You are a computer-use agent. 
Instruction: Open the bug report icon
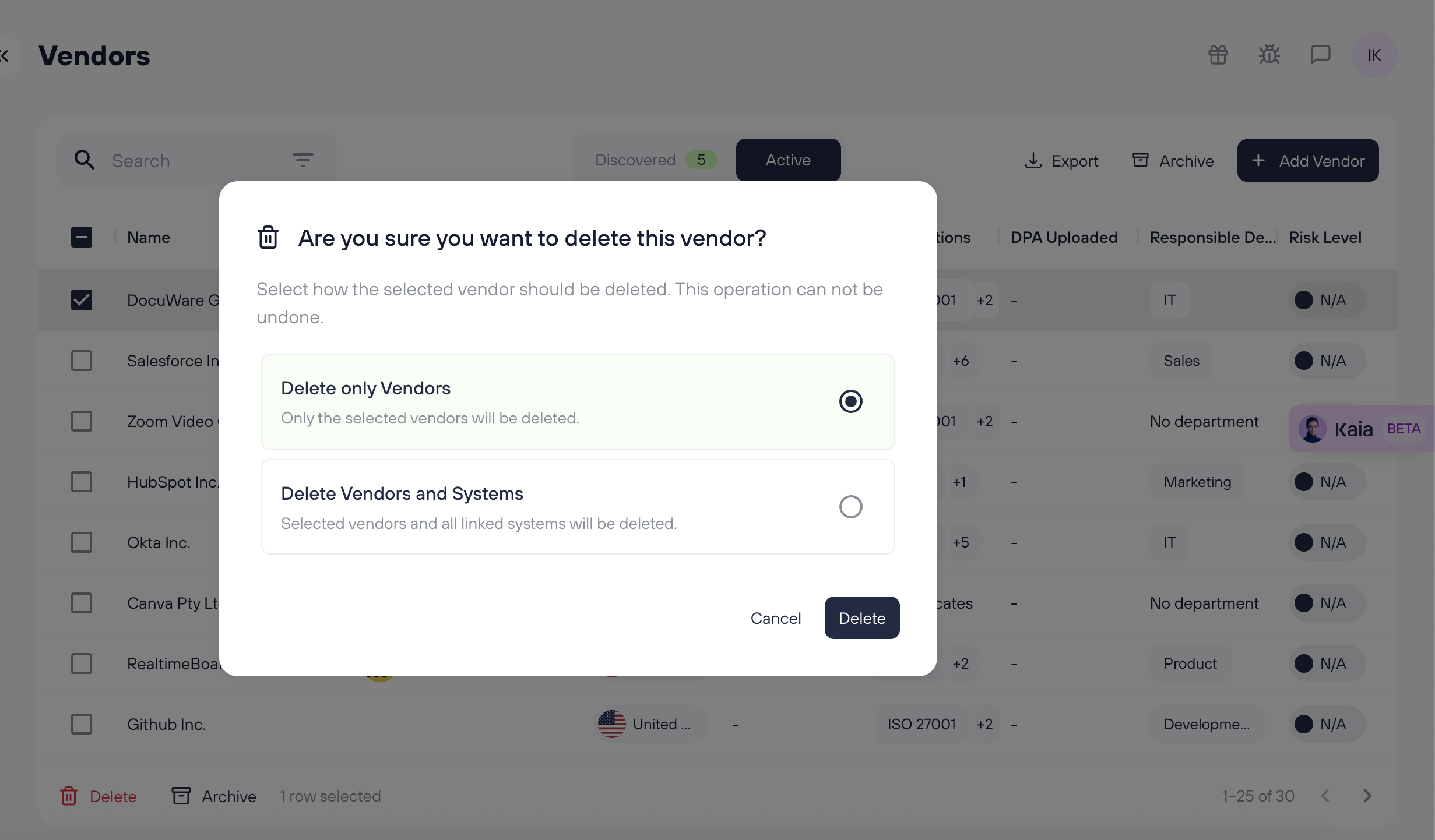(x=1269, y=55)
